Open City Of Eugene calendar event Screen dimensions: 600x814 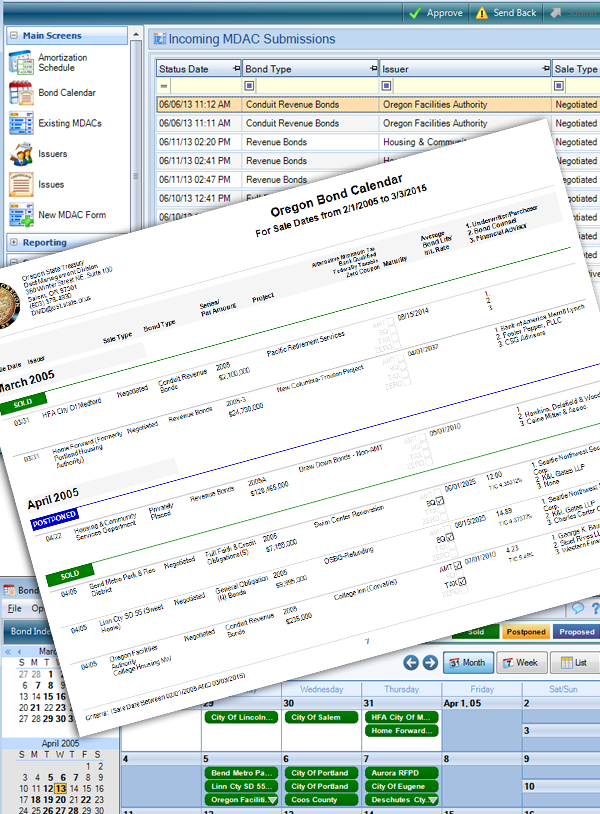[402, 786]
